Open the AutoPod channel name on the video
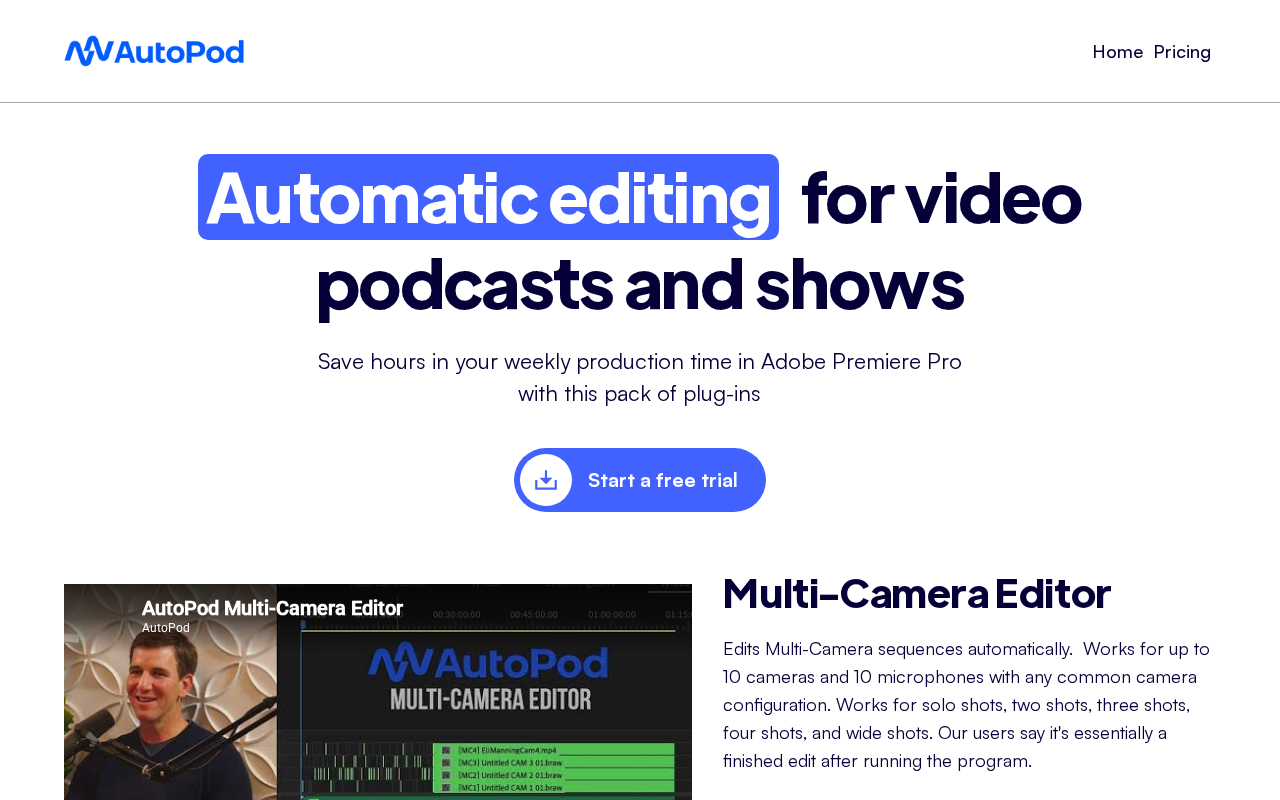The image size is (1280, 800). (x=166, y=628)
